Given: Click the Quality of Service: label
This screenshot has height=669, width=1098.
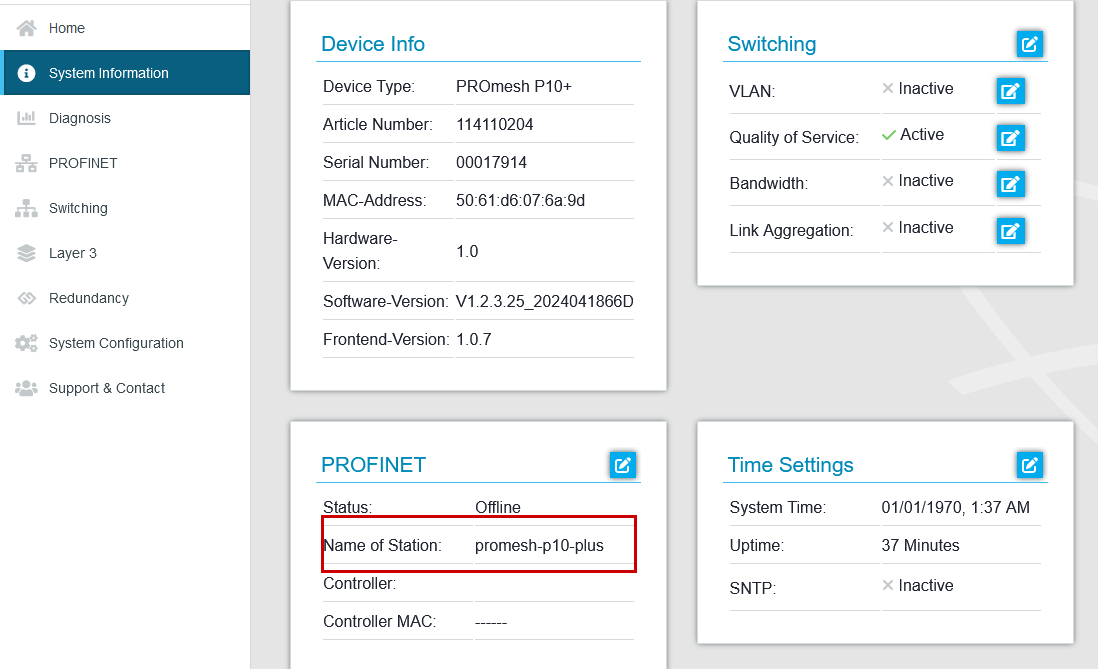Looking at the screenshot, I should tap(794, 137).
